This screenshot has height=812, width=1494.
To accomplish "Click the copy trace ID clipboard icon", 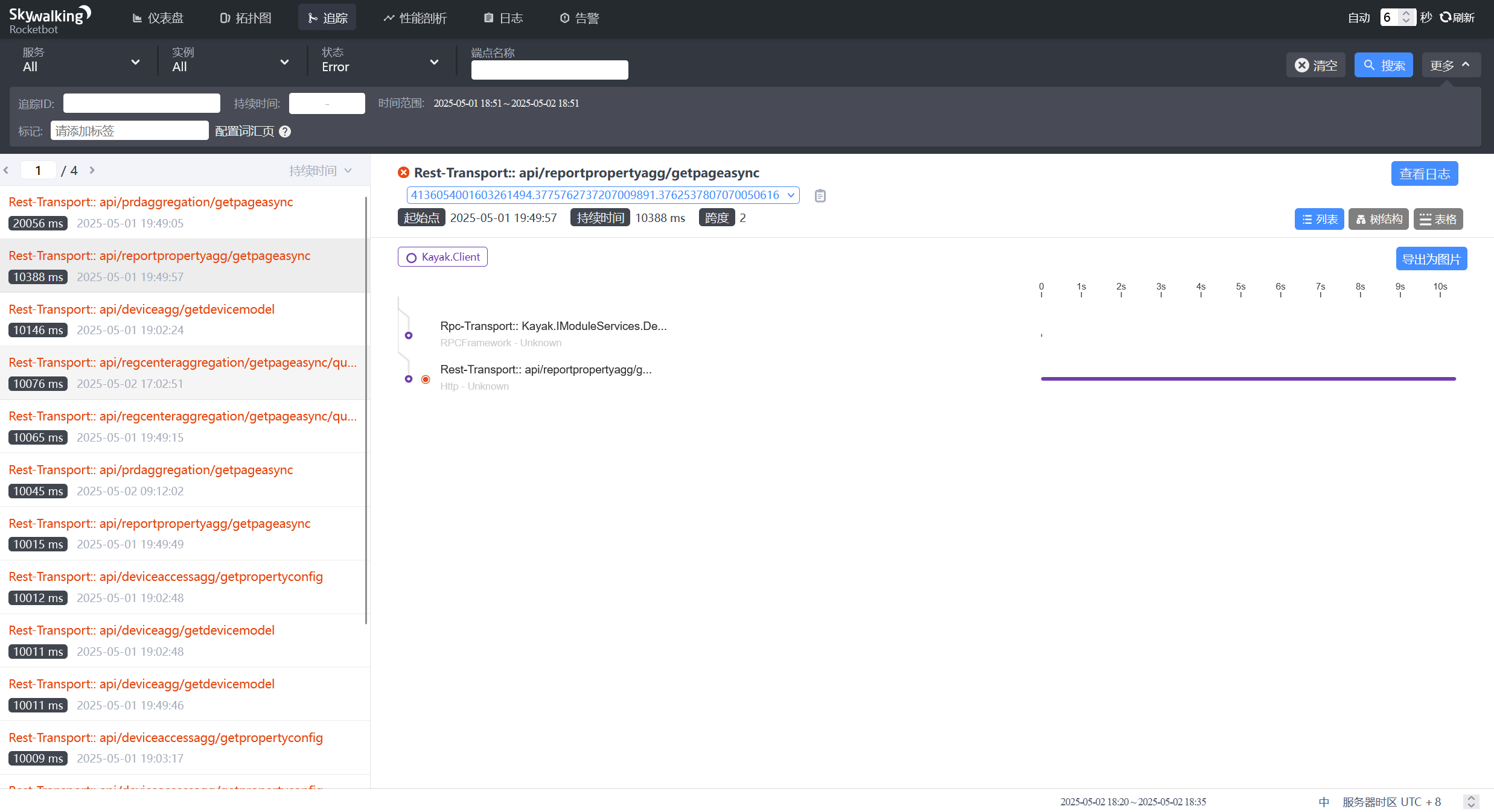I will click(820, 195).
